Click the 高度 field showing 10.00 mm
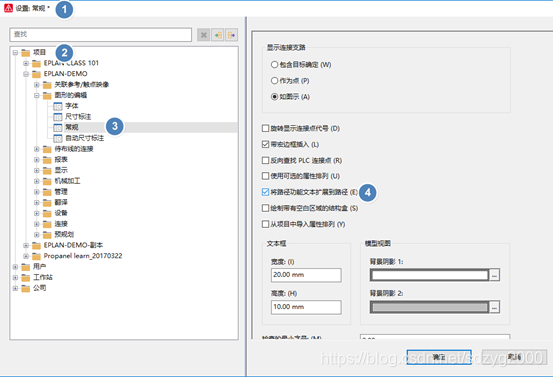Viewport: 553px width, 377px height. [x=306, y=307]
